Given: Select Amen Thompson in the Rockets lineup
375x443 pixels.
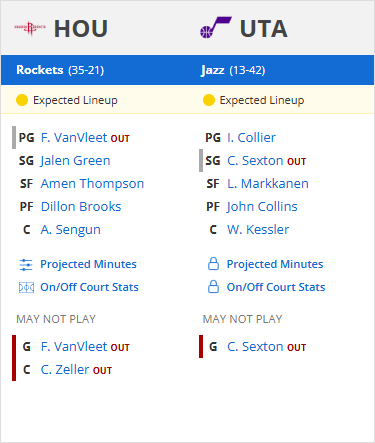Looking at the screenshot, I should click(92, 184).
